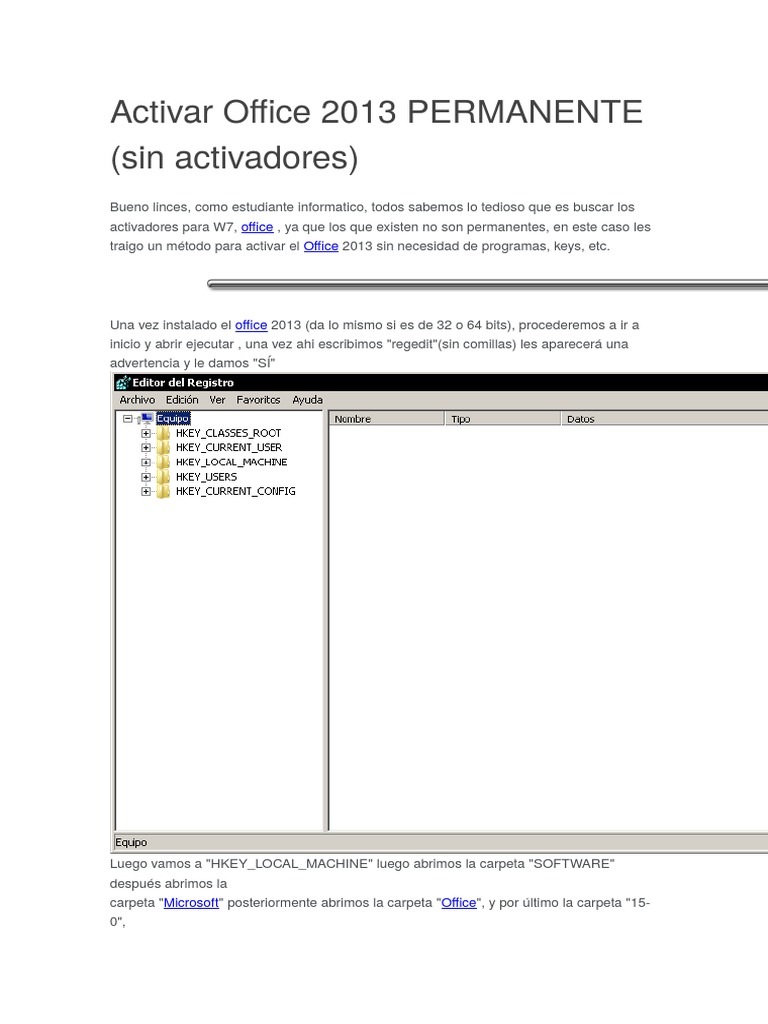Click HKEY_LOCAL_MACHINE folder icon
Image resolution: width=768 pixels, height=1024 pixels.
(x=163, y=462)
